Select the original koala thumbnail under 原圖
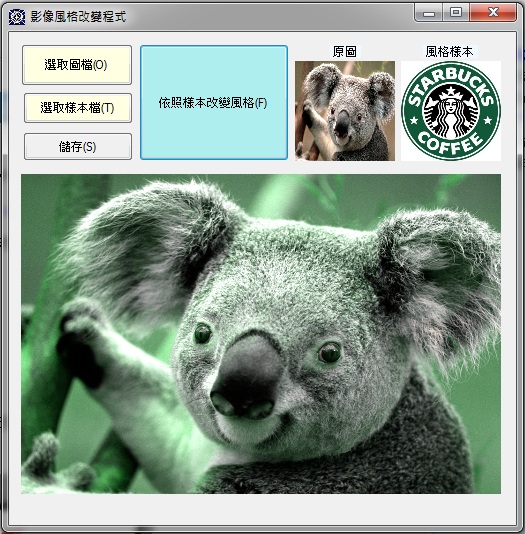The height and width of the screenshot is (534, 525). click(345, 111)
